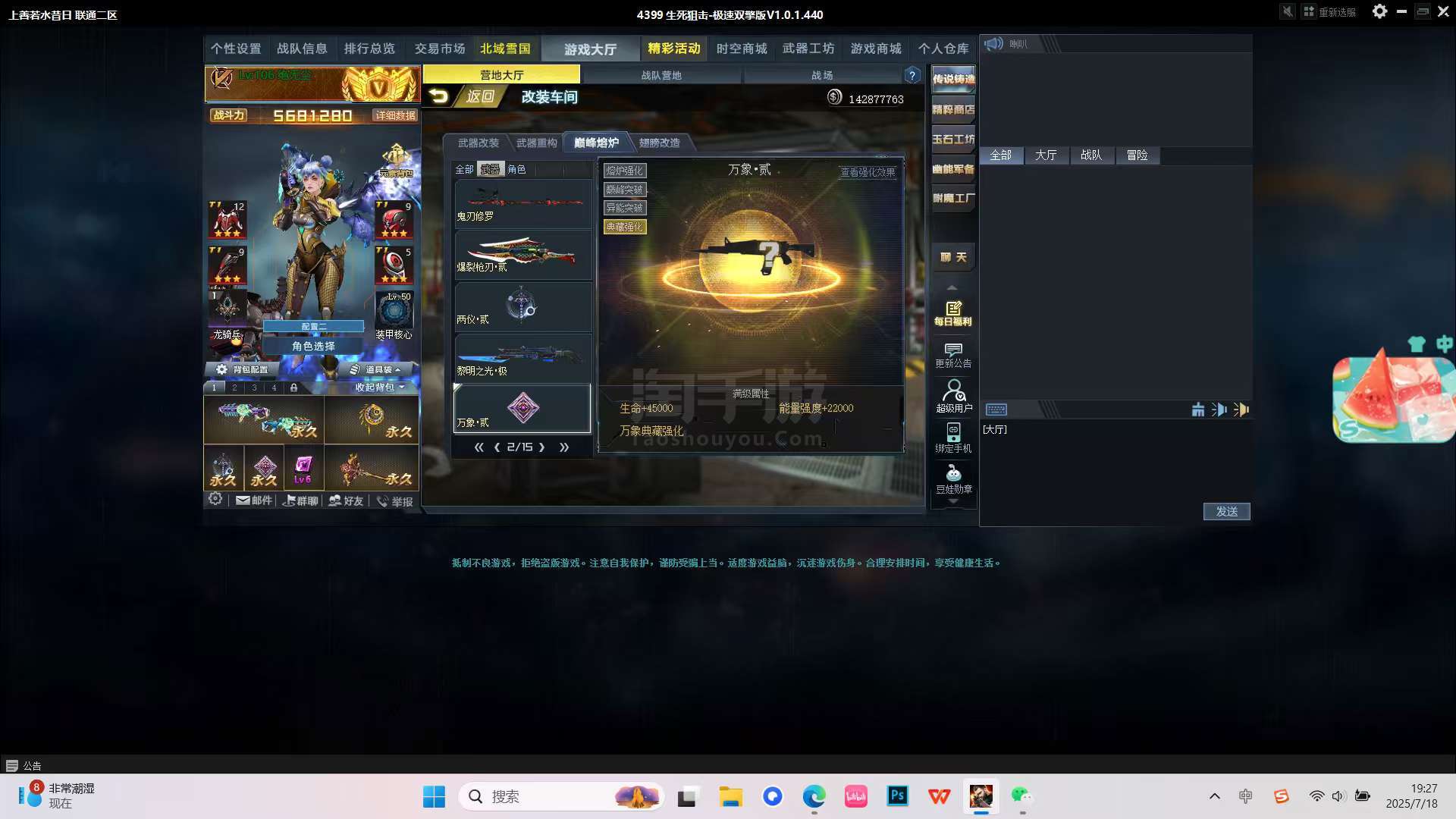The width and height of the screenshot is (1456, 819).
Task: Open the help question mark icon
Action: pos(912,75)
